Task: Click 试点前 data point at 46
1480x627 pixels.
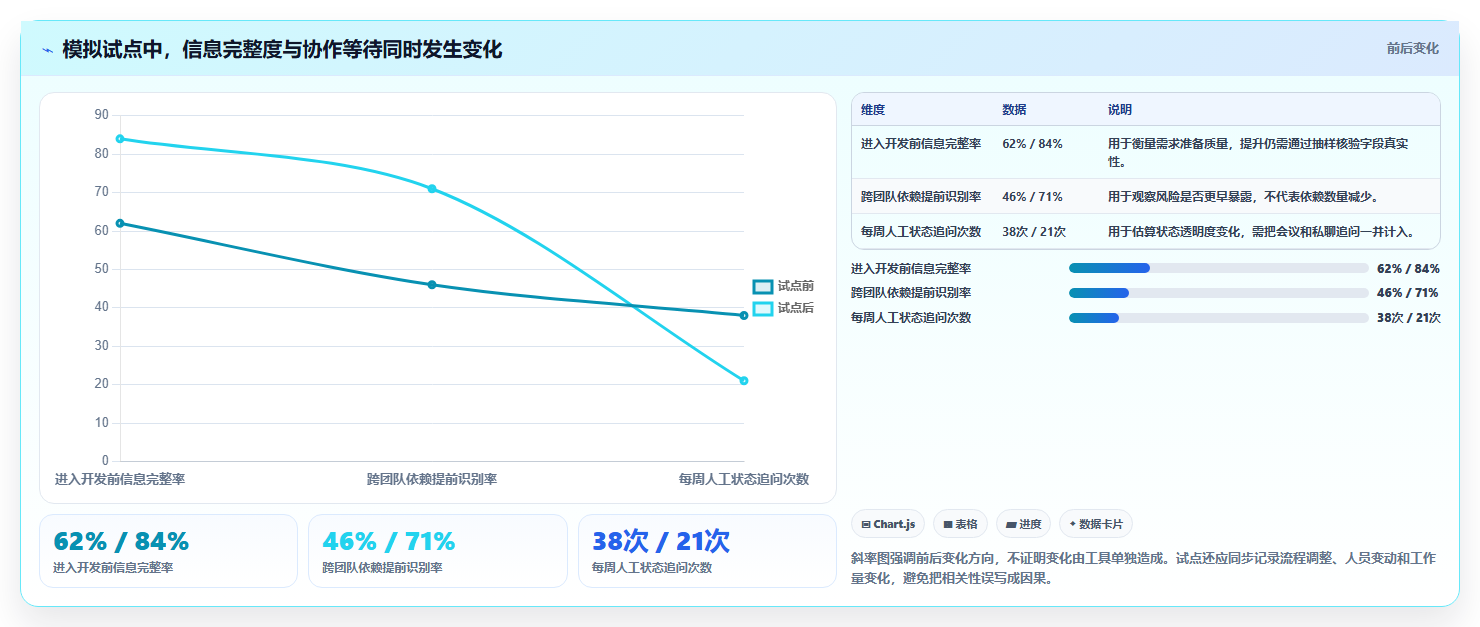Action: click(x=432, y=285)
